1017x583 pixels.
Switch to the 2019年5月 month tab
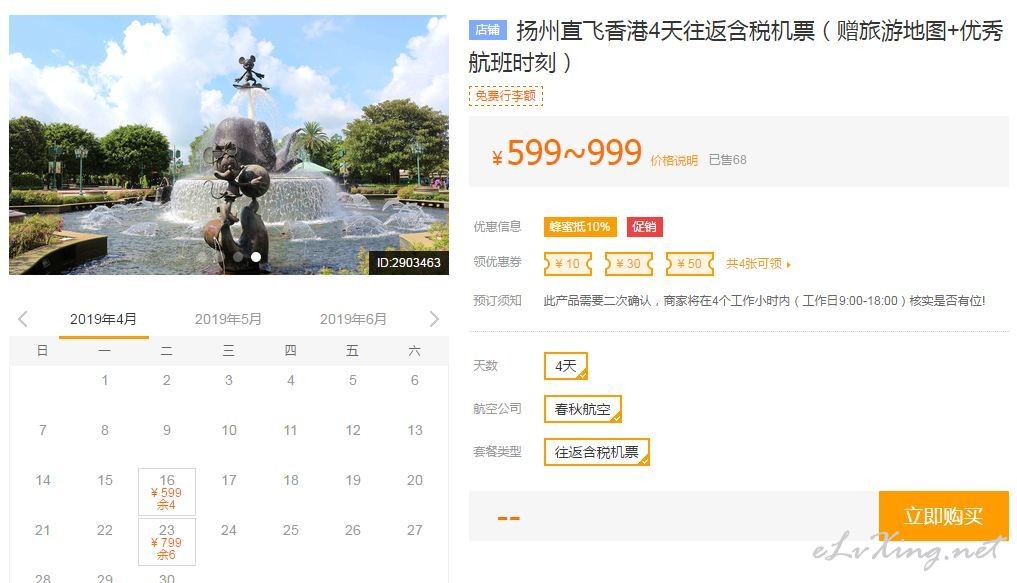tap(228, 319)
